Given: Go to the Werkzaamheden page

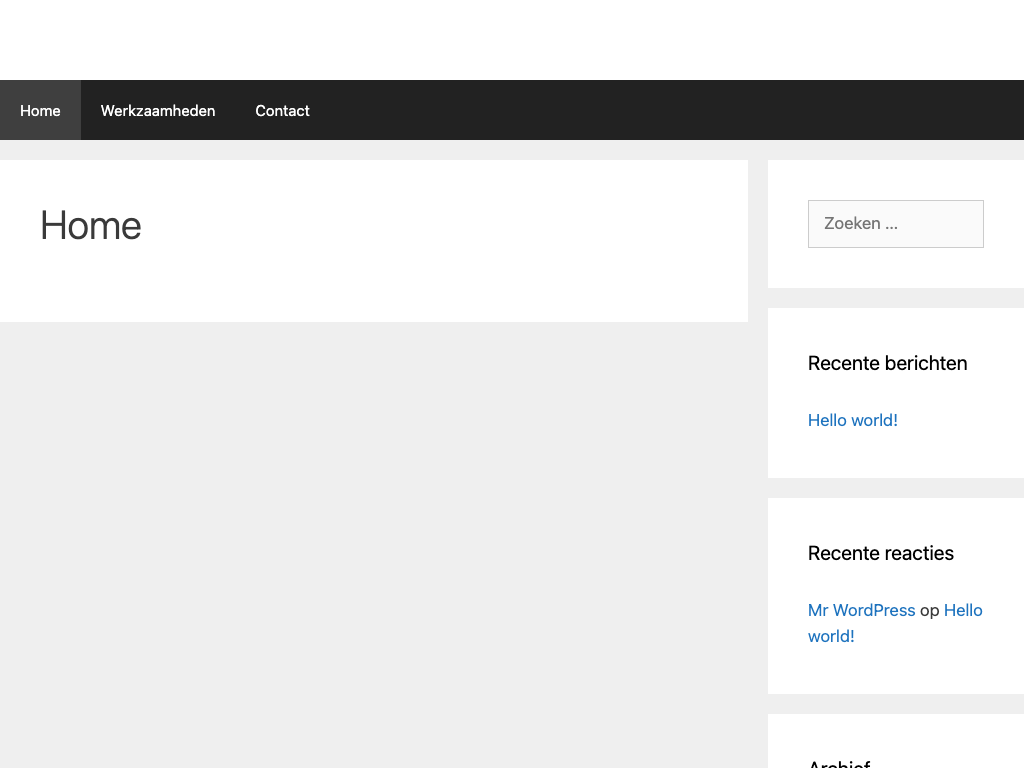Looking at the screenshot, I should point(158,111).
